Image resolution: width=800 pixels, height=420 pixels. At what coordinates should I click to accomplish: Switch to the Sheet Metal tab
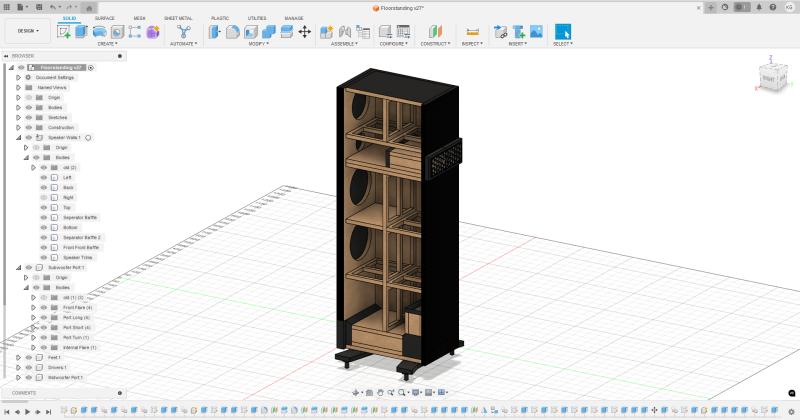click(178, 18)
